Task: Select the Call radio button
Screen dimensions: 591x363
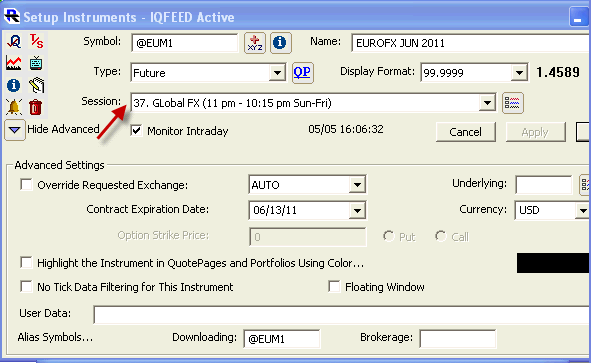Action: pyautogui.click(x=440, y=236)
